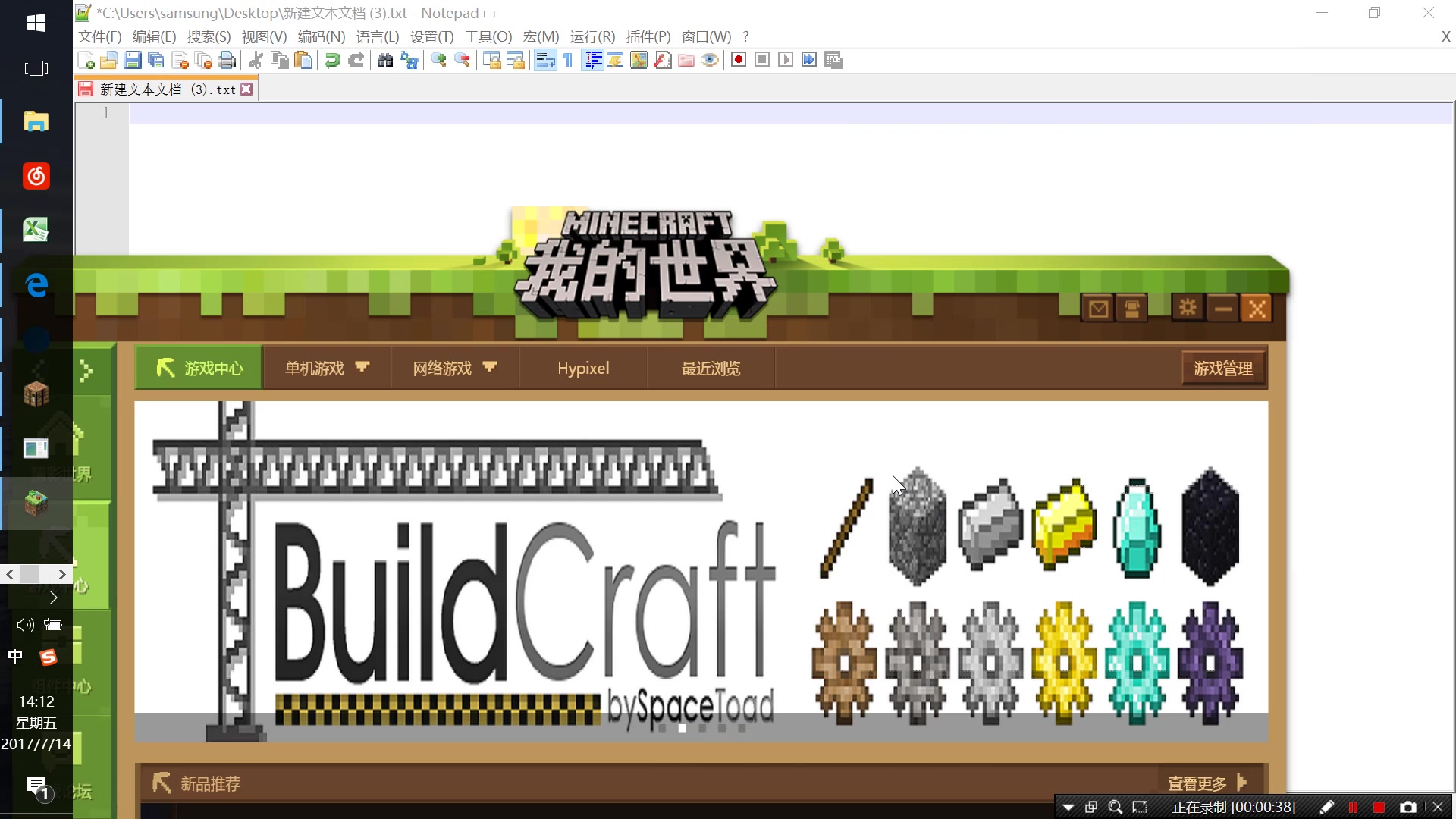Close the 新建文本文档 (3).txt tab
Viewport: 1456px width, 819px height.
[x=246, y=89]
